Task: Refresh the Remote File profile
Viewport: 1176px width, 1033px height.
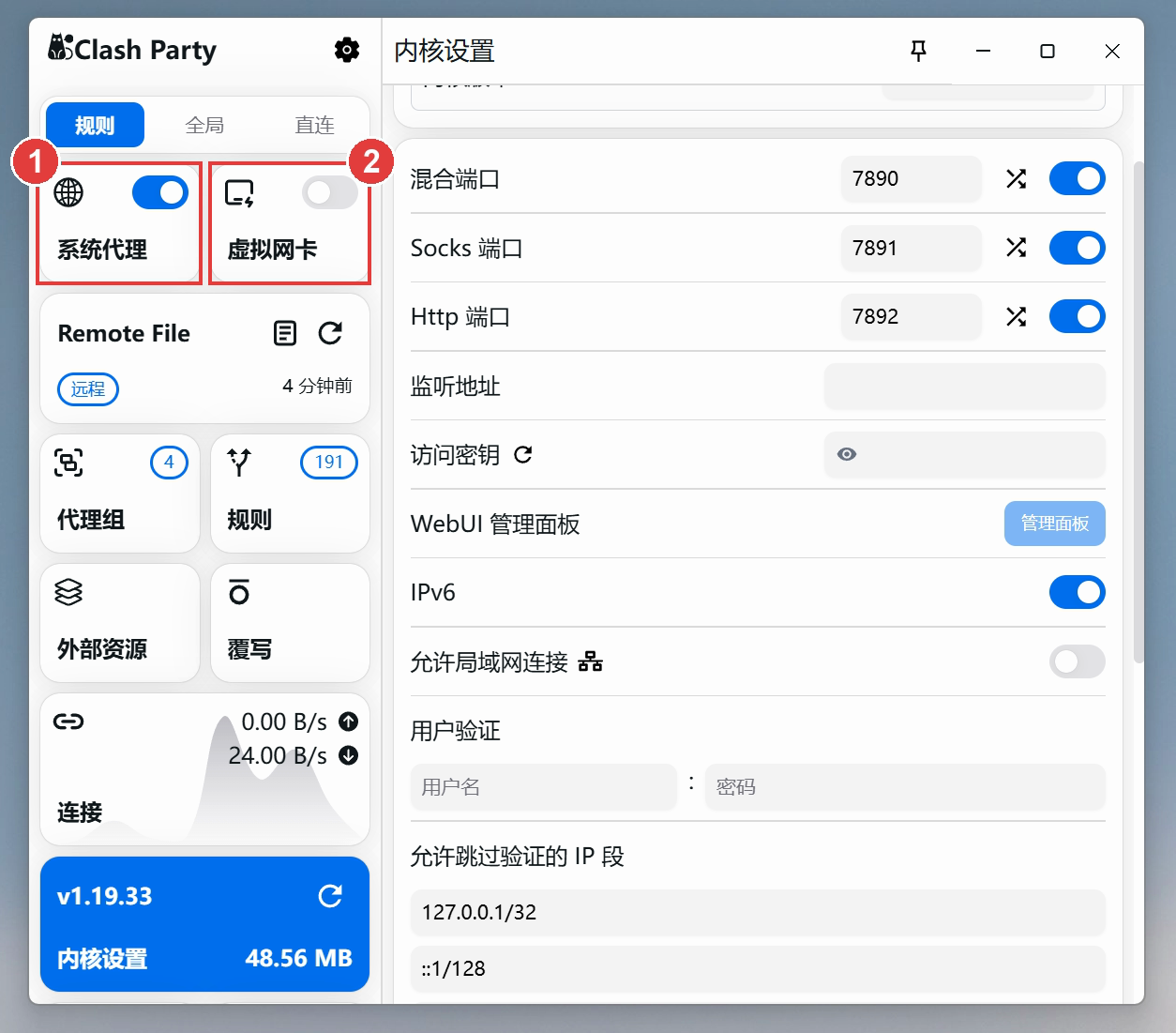Action: (330, 333)
